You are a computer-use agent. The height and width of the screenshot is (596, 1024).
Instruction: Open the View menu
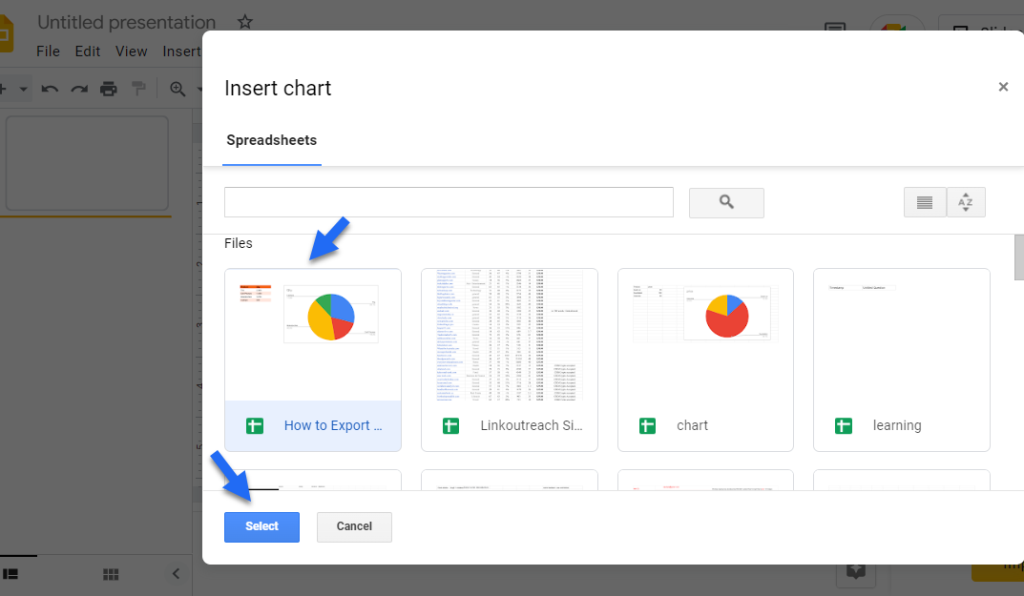coord(131,51)
